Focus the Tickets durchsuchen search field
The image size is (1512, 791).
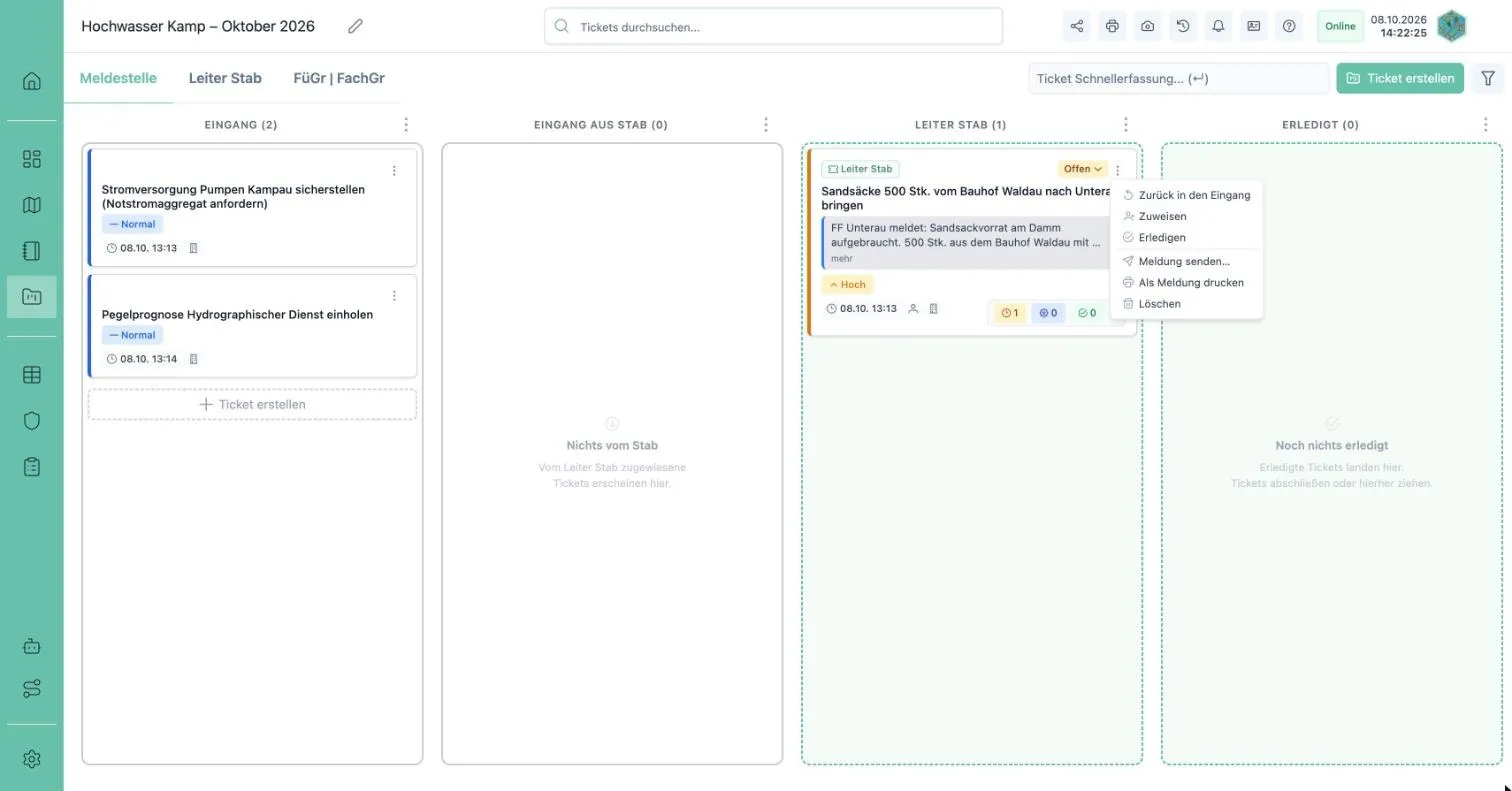point(774,27)
